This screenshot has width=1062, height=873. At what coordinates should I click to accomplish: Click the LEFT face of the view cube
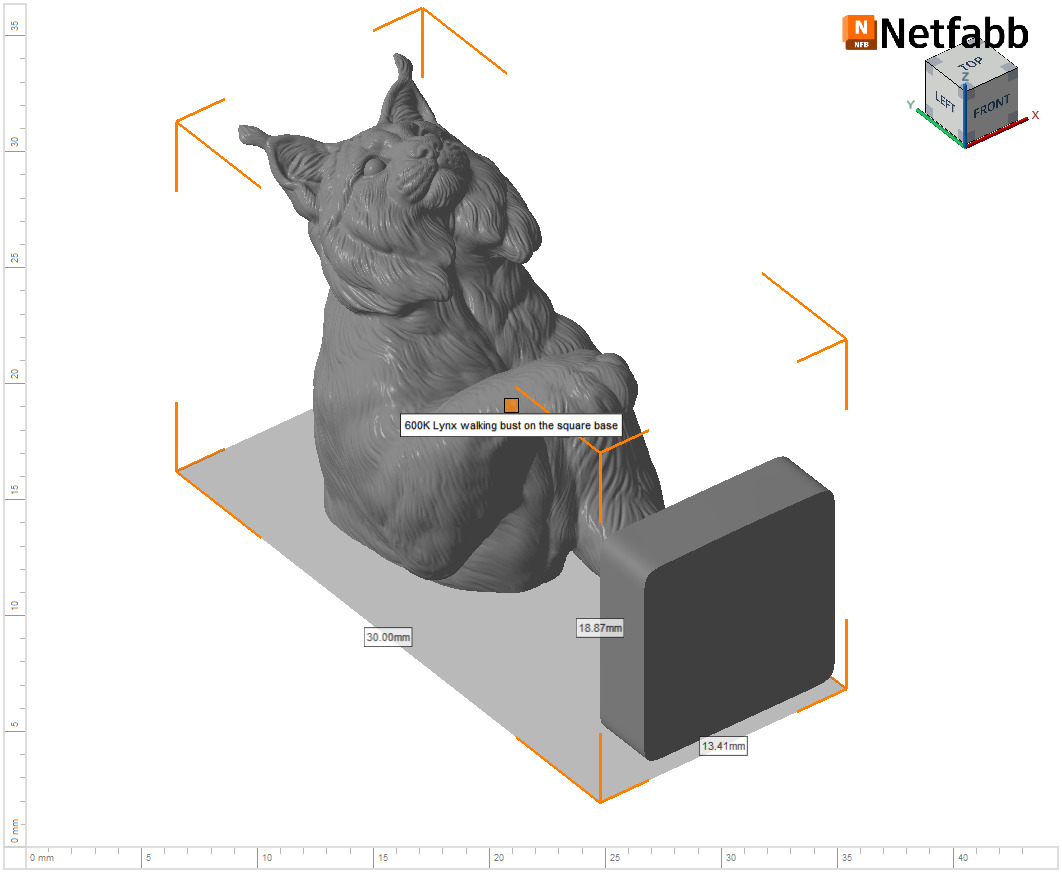coord(944,102)
